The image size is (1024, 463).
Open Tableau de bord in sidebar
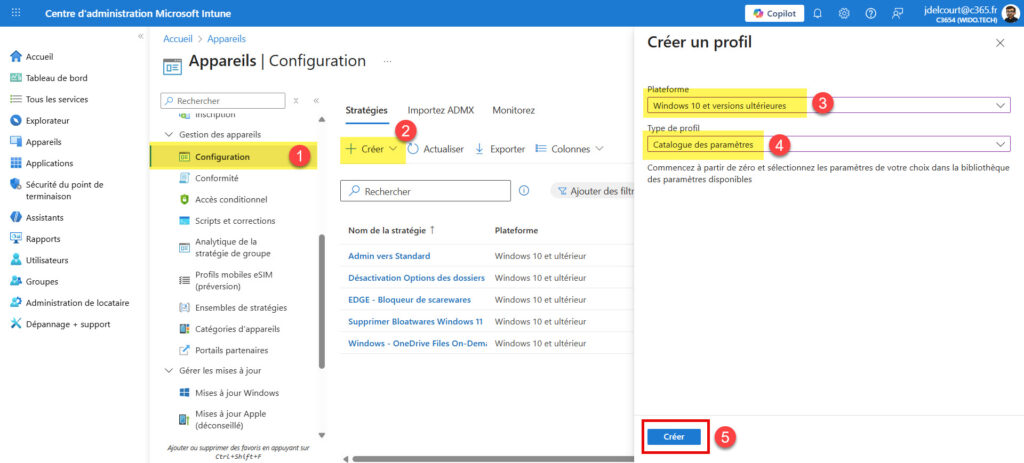[x=56, y=78]
